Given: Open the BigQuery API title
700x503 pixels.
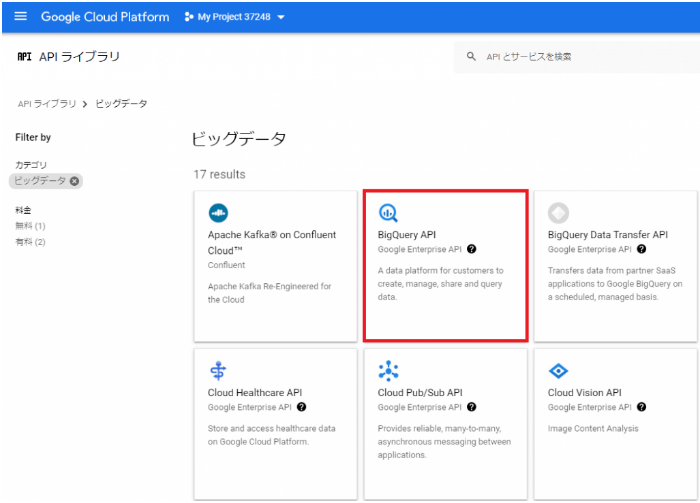Looking at the screenshot, I should click(407, 235).
